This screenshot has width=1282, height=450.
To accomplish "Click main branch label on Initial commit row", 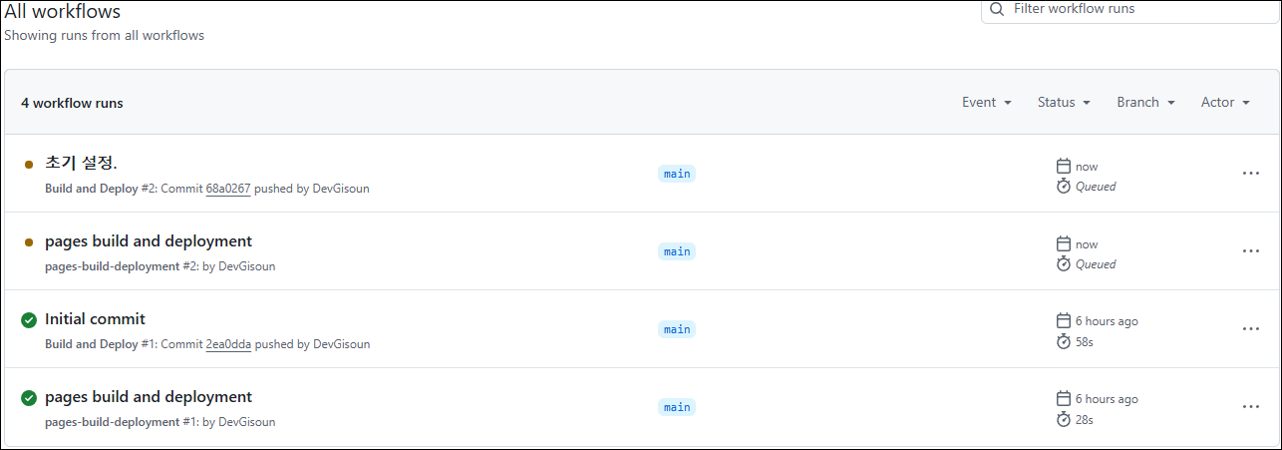I will (677, 329).
